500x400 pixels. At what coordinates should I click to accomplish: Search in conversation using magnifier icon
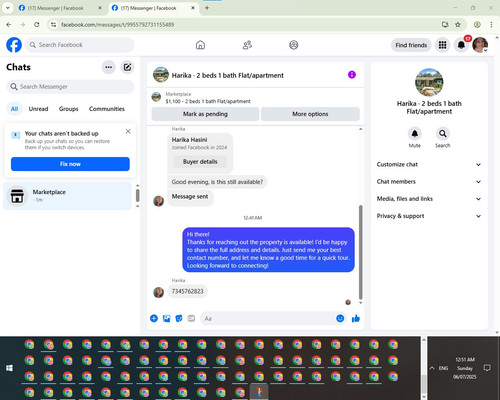click(443, 134)
